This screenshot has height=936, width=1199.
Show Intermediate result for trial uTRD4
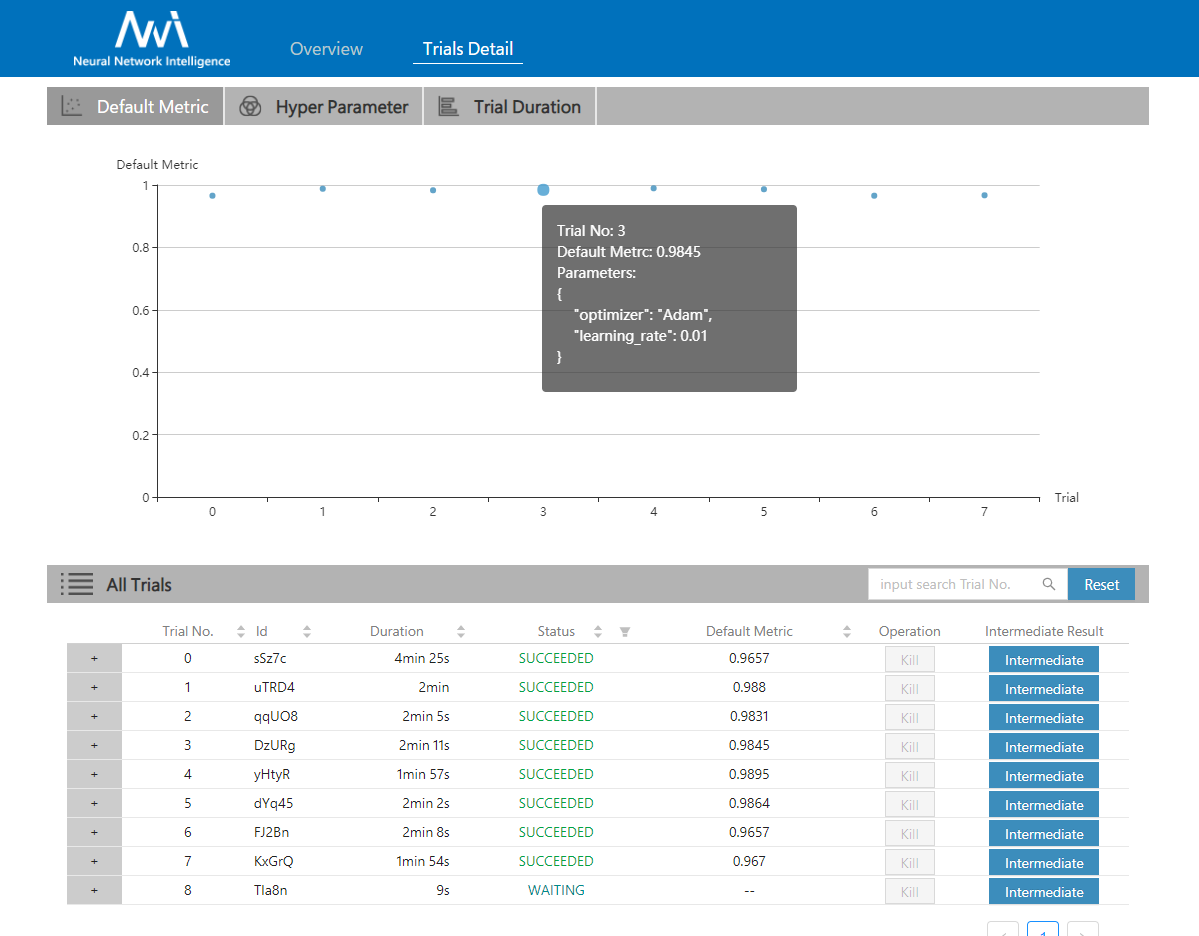pyautogui.click(x=1043, y=689)
